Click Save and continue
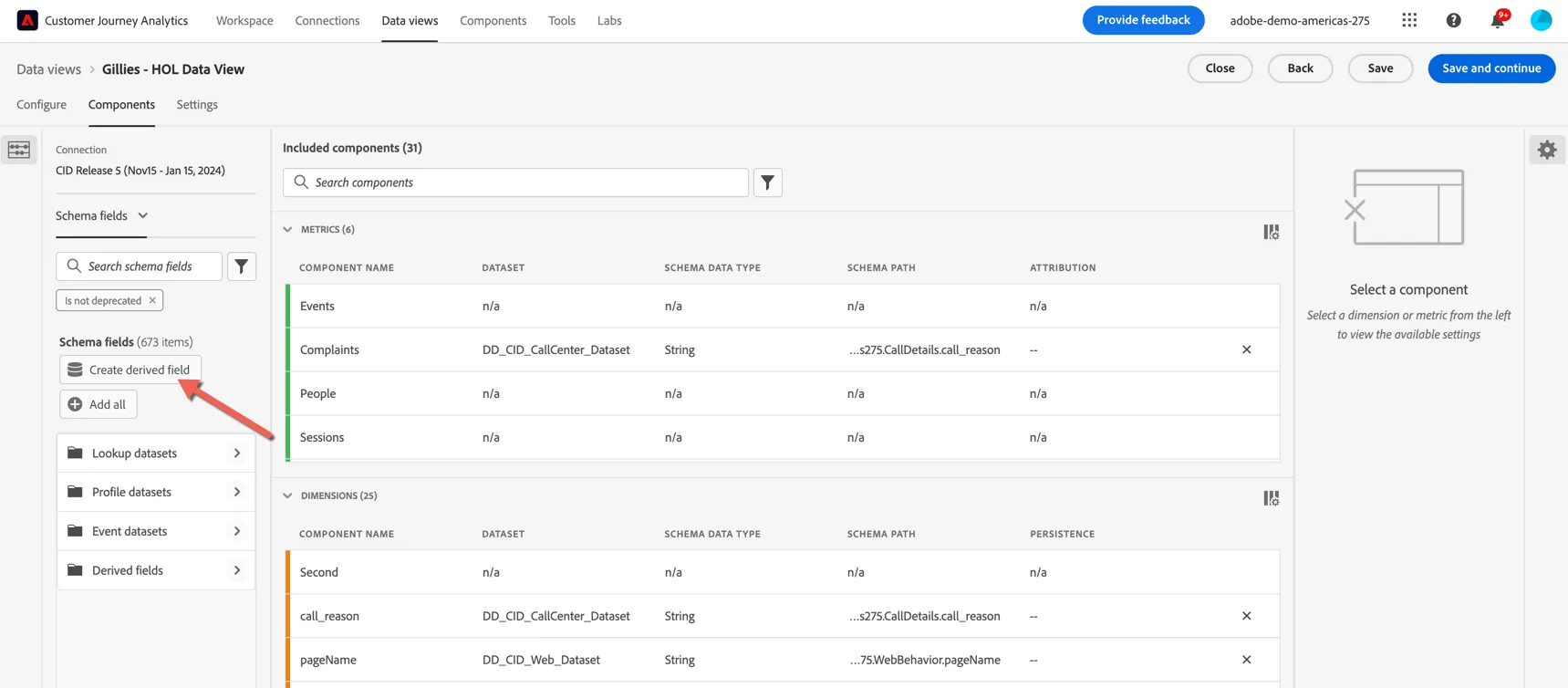The height and width of the screenshot is (688, 1568). pyautogui.click(x=1491, y=68)
